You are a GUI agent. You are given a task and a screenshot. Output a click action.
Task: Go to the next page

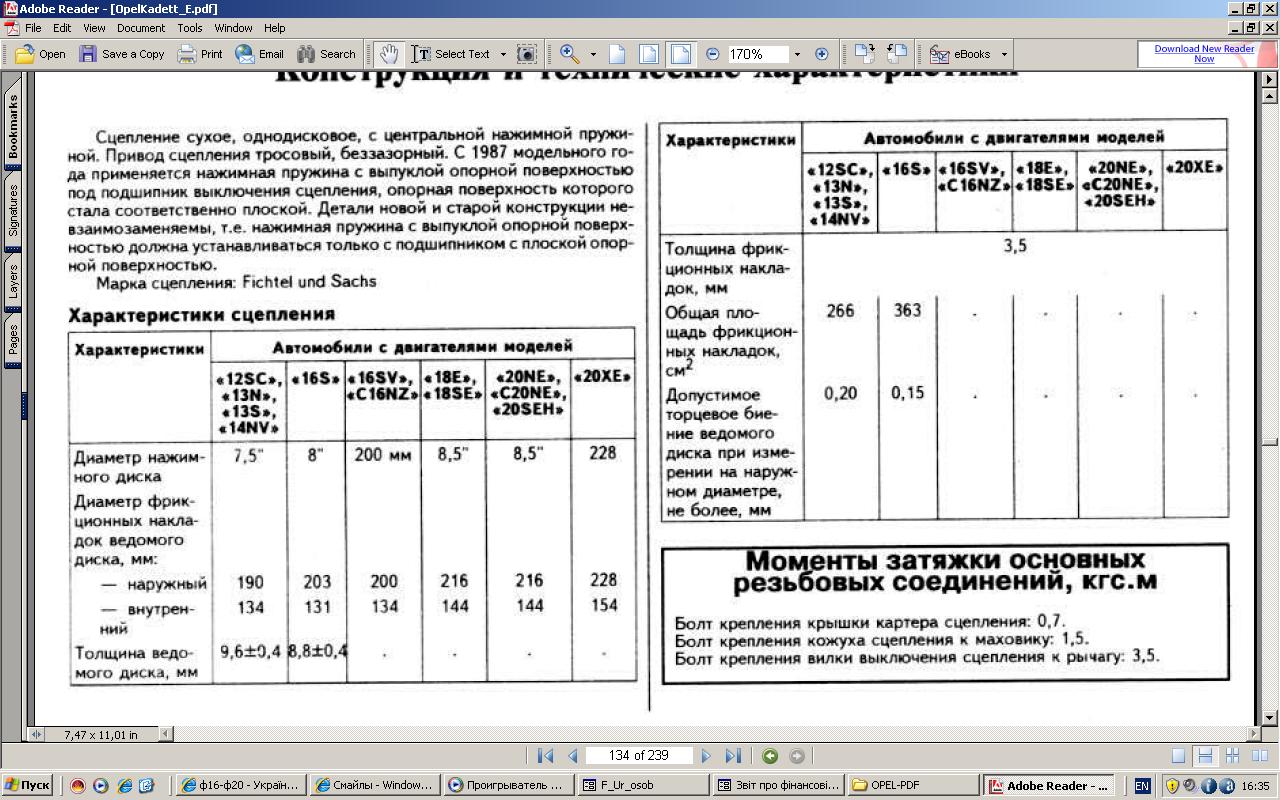point(706,756)
